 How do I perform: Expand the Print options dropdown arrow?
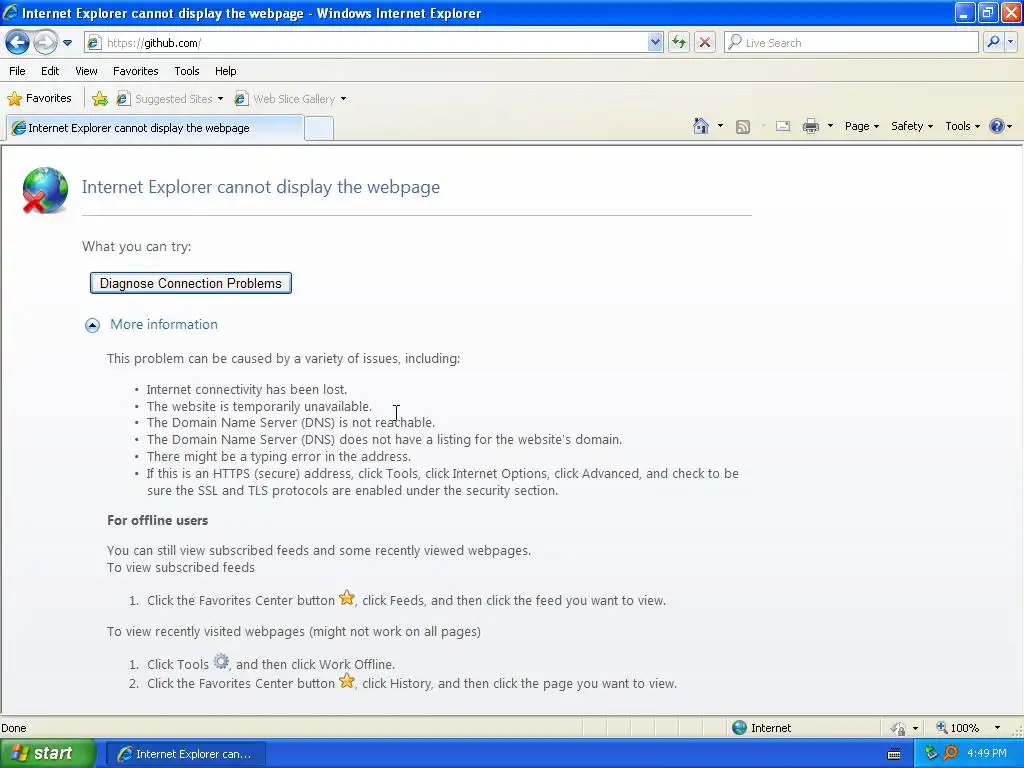[x=830, y=126]
